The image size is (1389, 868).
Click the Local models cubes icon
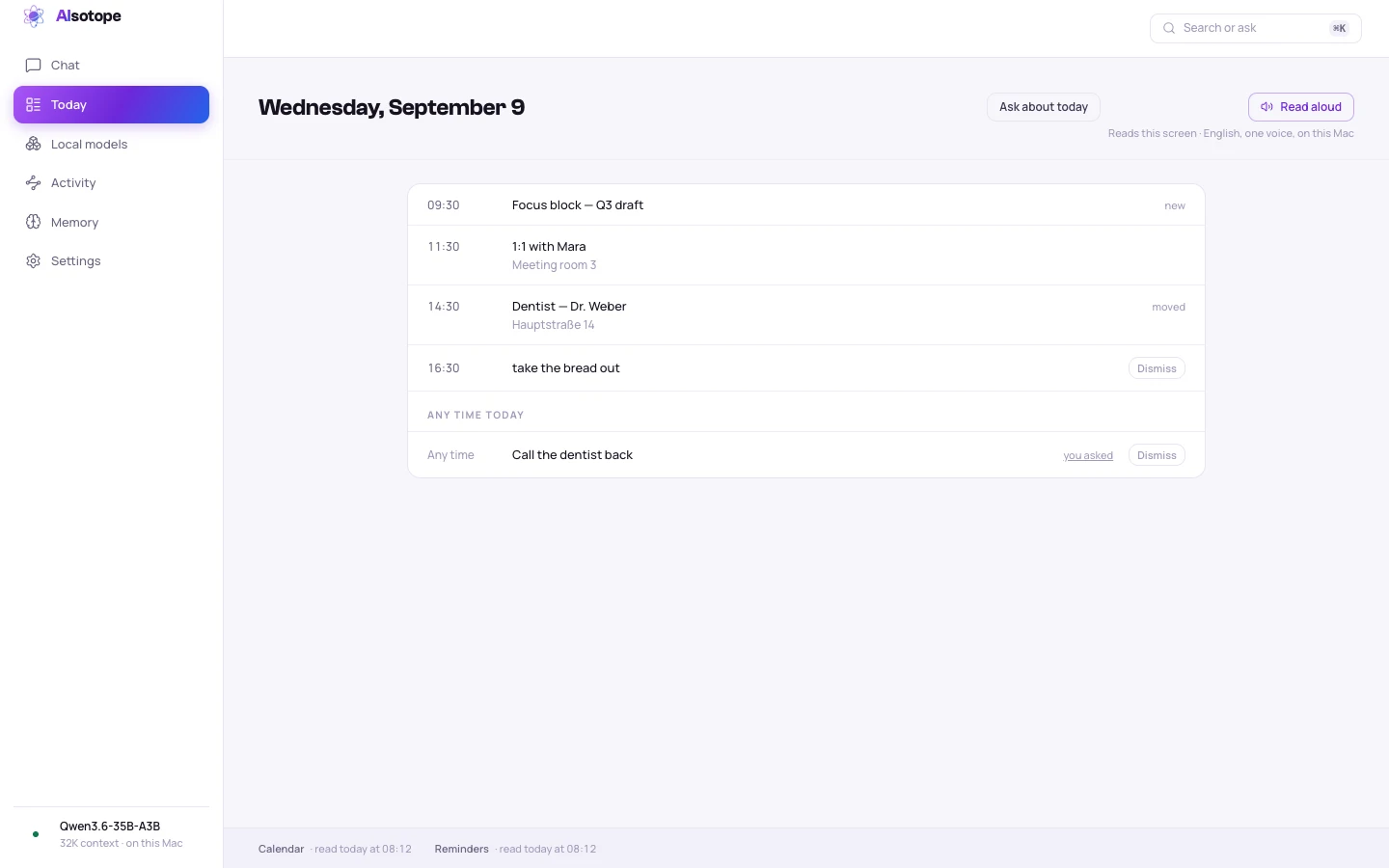point(33,144)
